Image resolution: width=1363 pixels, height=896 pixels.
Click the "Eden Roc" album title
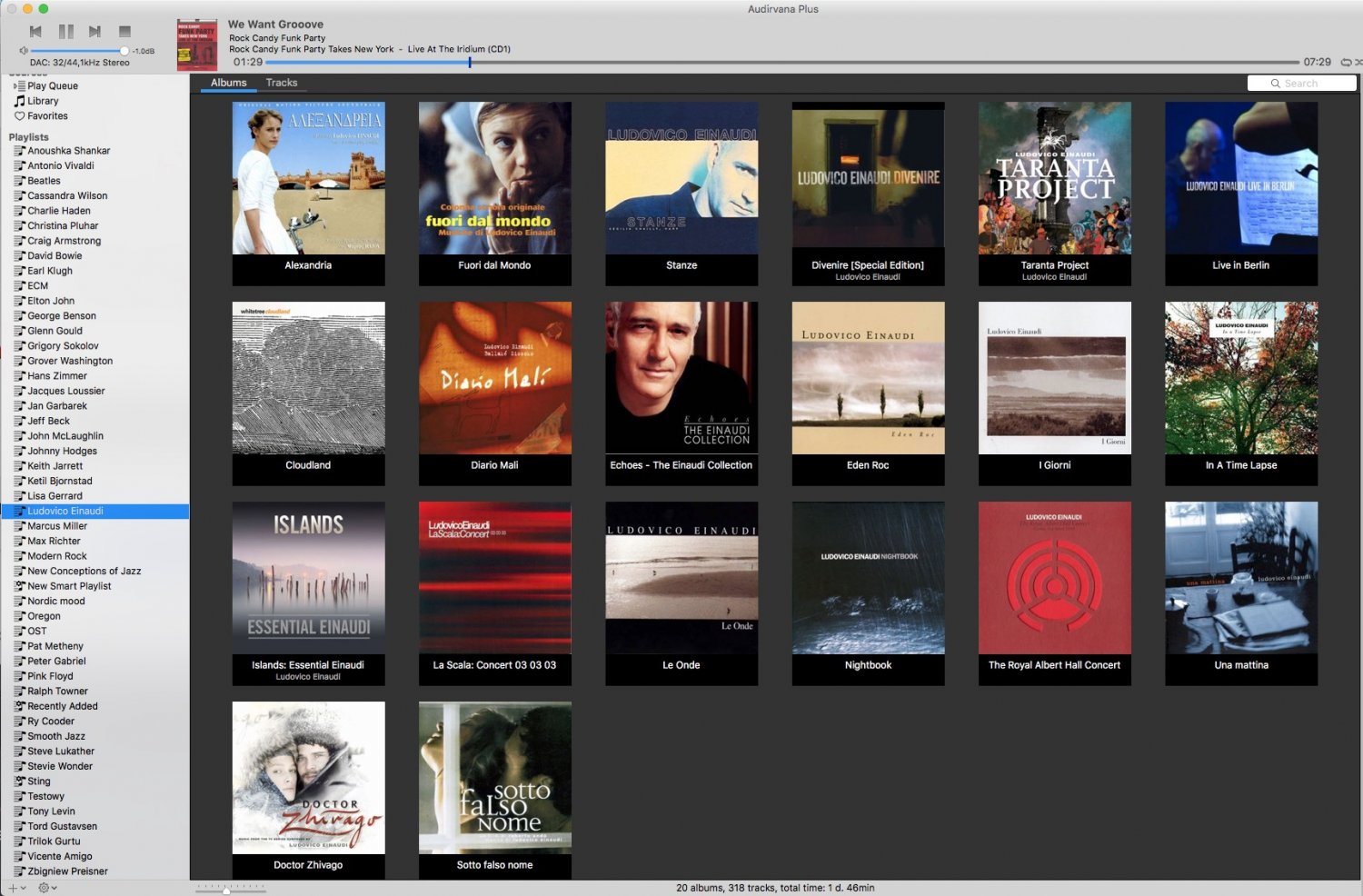coord(868,465)
